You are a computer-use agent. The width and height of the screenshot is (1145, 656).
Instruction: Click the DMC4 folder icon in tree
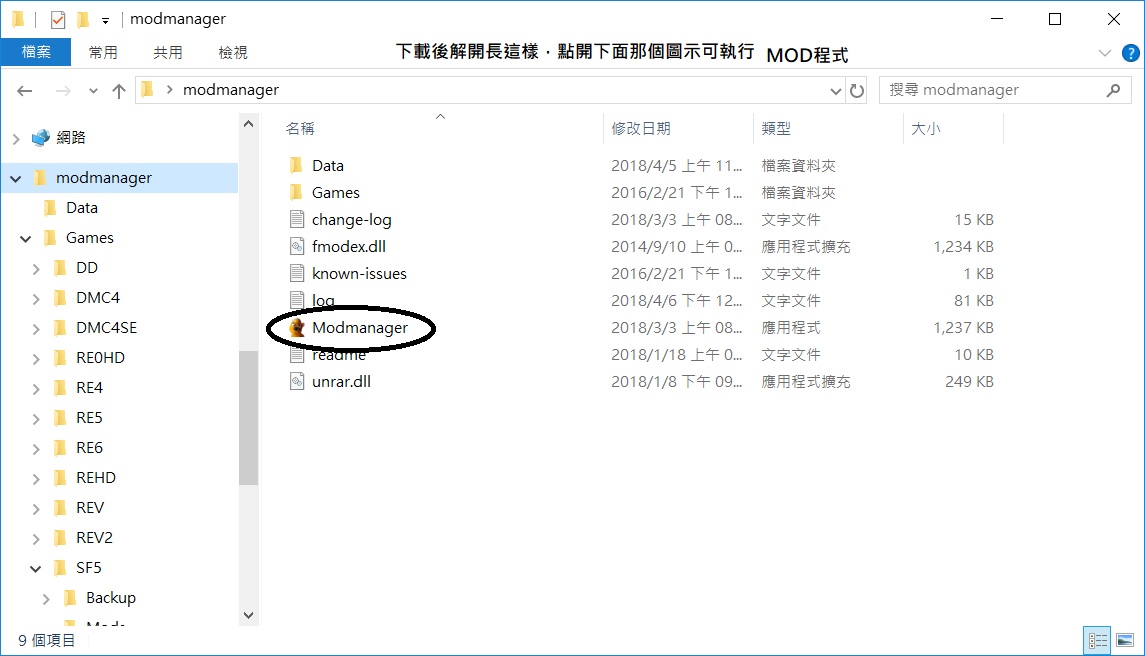point(61,298)
